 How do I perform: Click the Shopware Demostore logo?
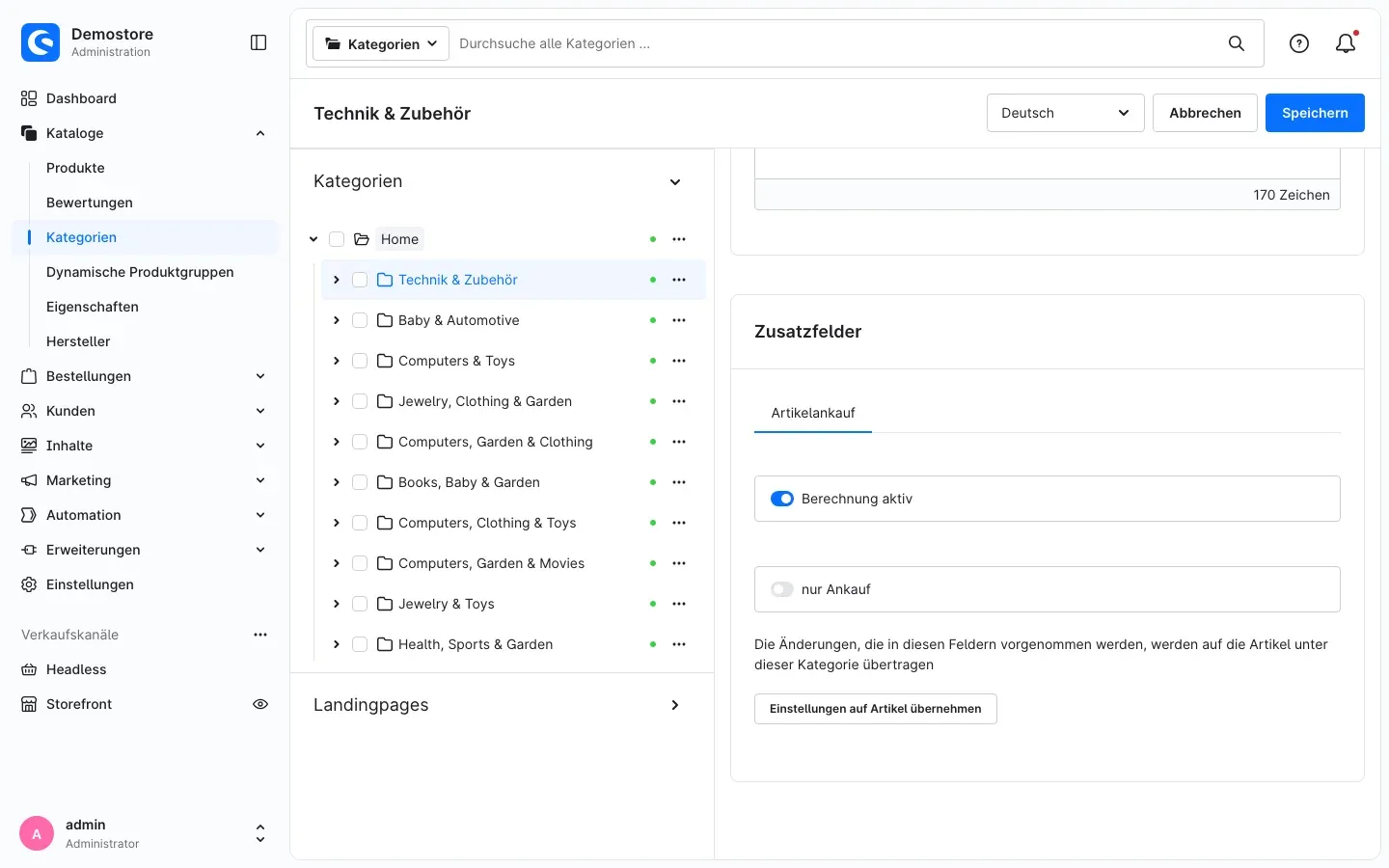[x=41, y=42]
